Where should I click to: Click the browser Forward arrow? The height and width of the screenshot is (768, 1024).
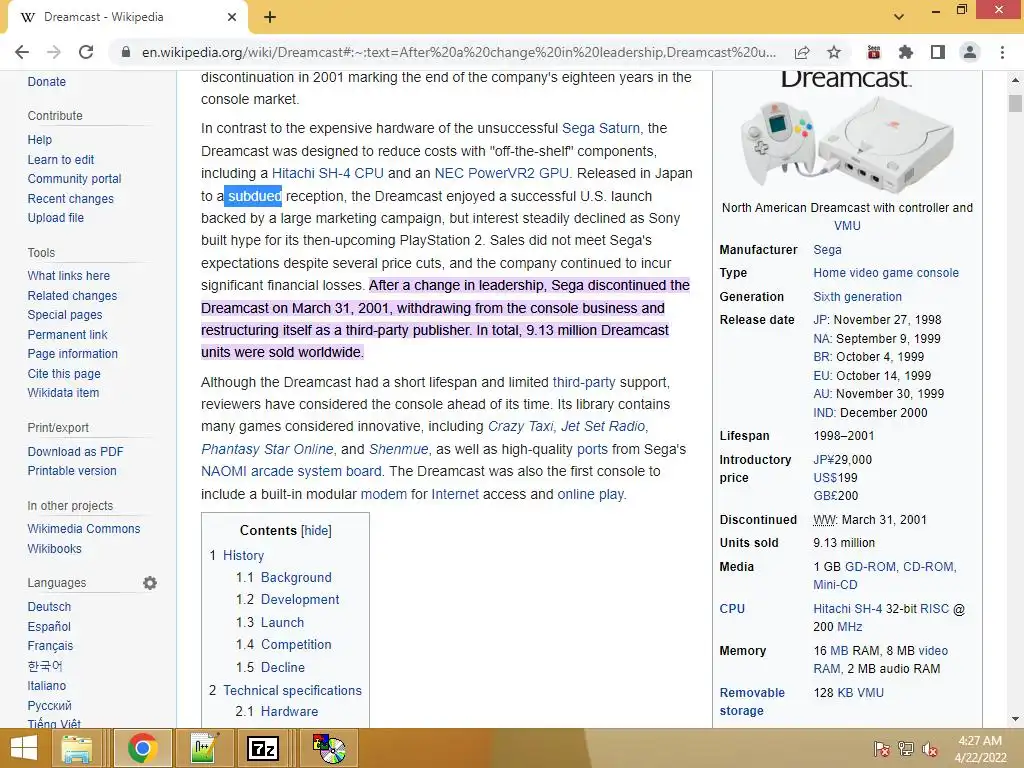pyautogui.click(x=54, y=52)
